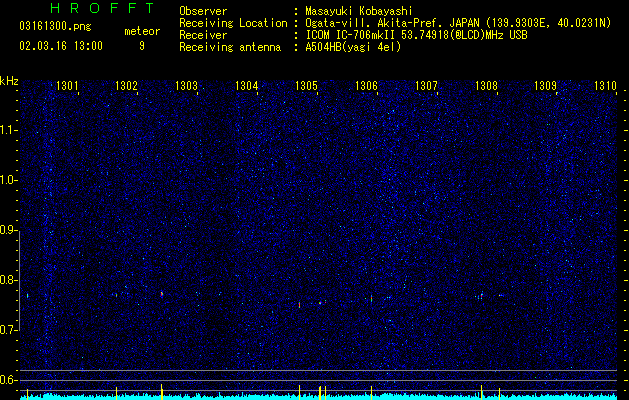Click the red meteor echo between 1302 and 1303

(162, 294)
